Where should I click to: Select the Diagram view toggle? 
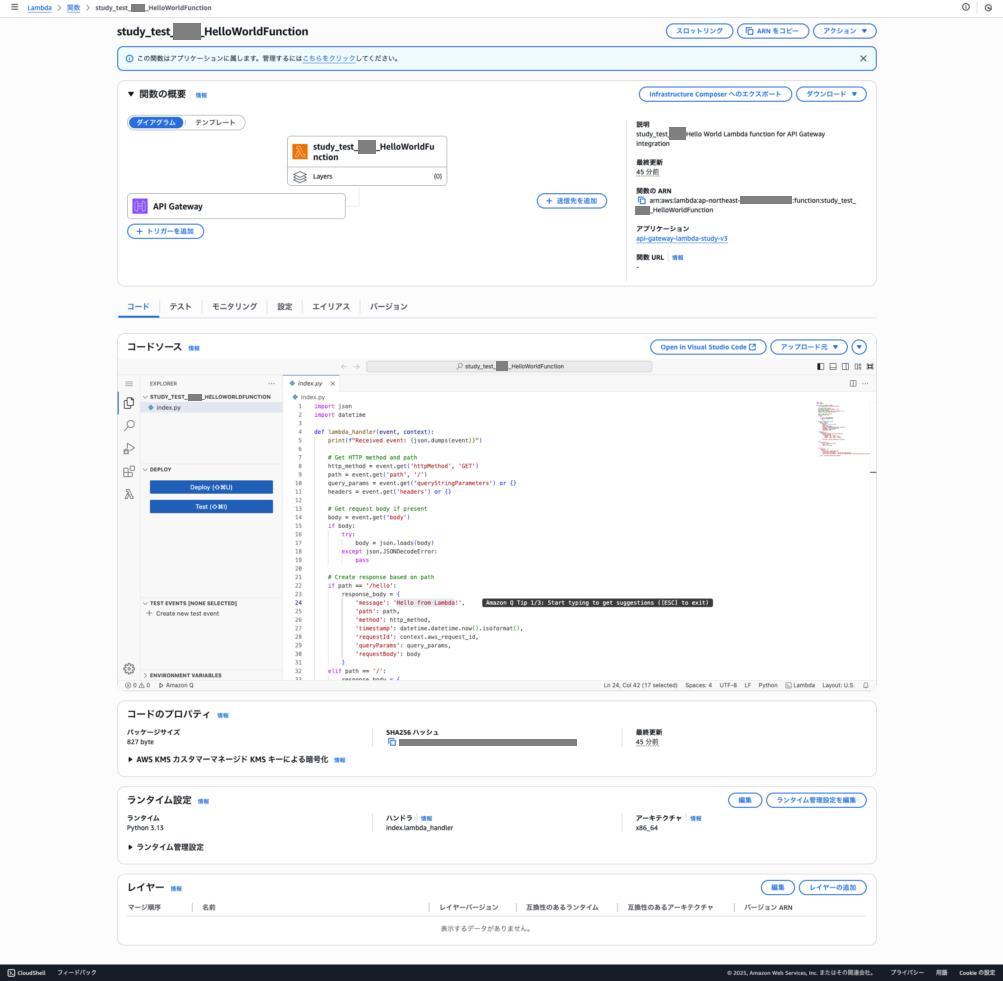[x=156, y=122]
